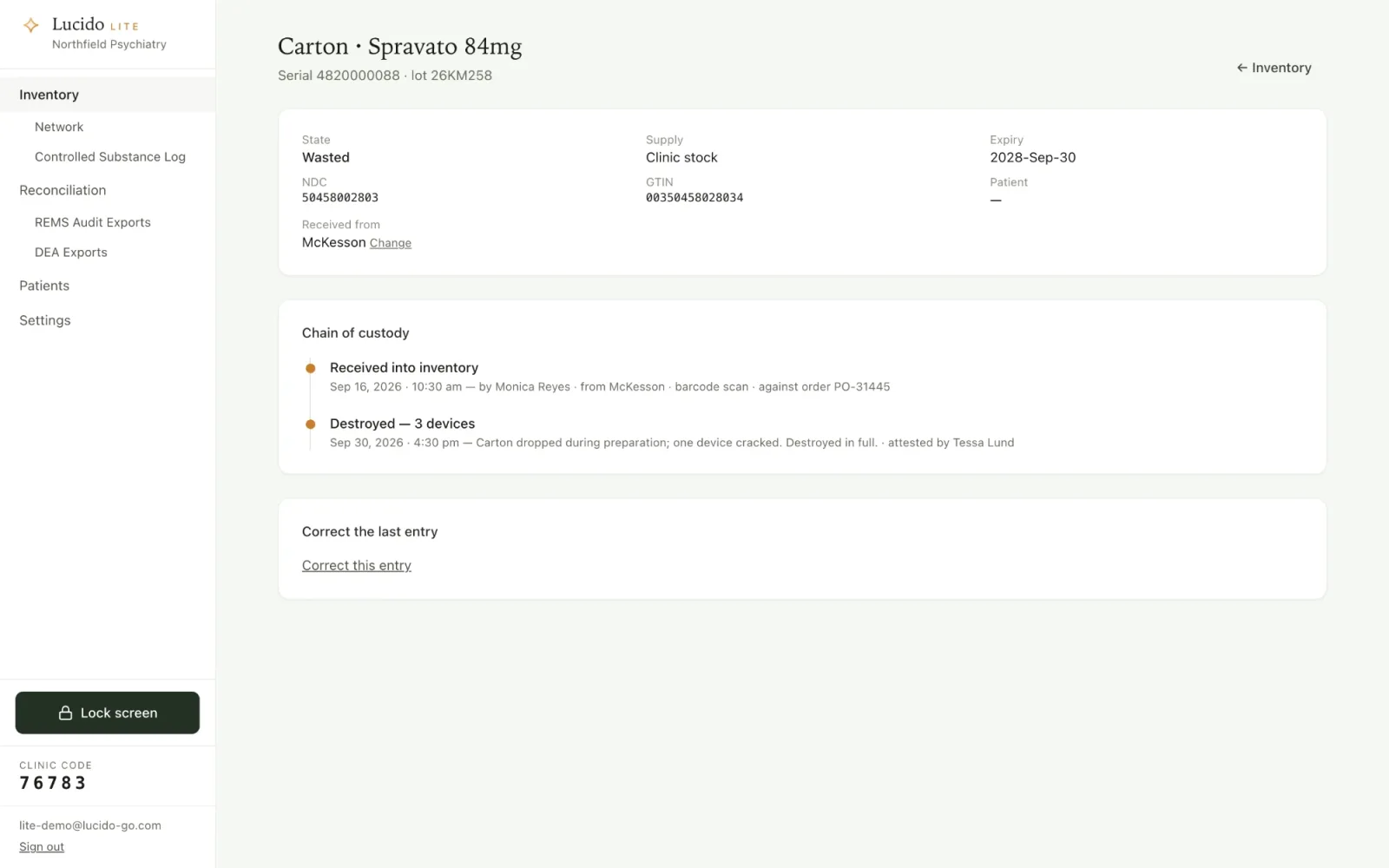Select DEA Exports in the sidebar
This screenshot has width=1389, height=868.
pos(71,253)
